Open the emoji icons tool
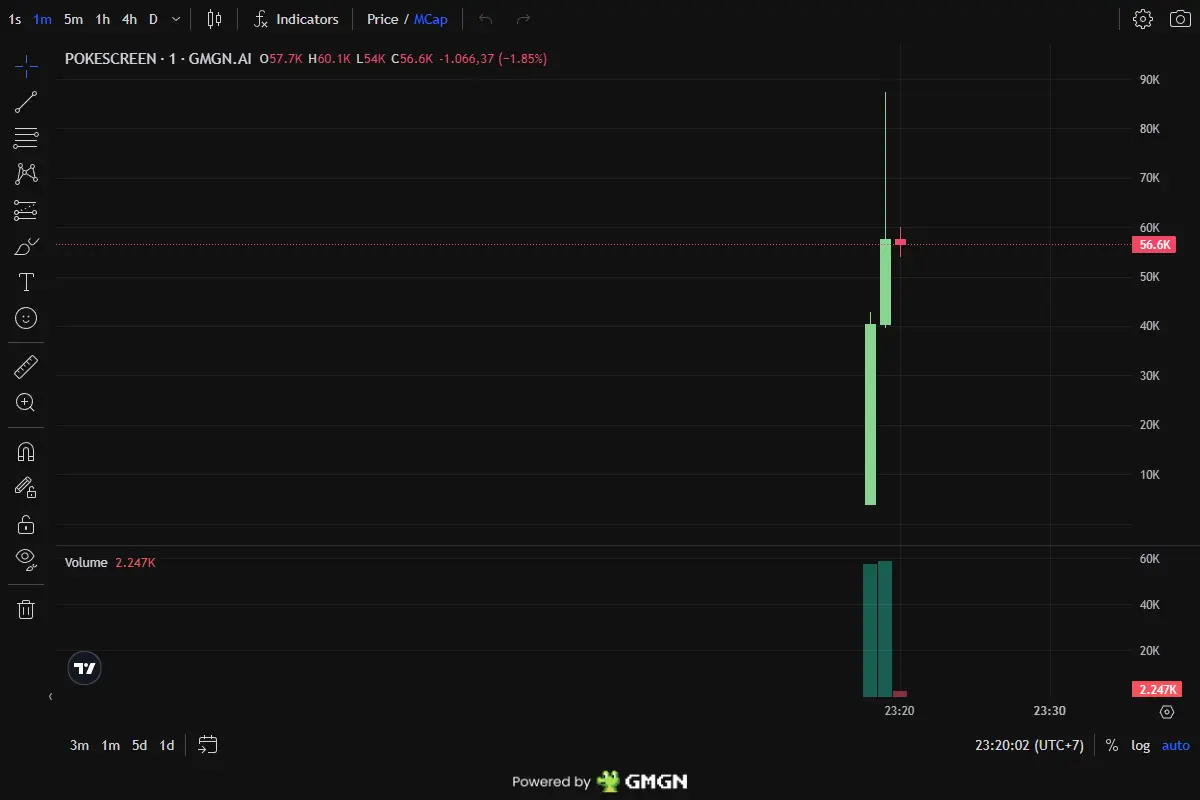Screen dimensions: 1200x800 (x=26, y=318)
